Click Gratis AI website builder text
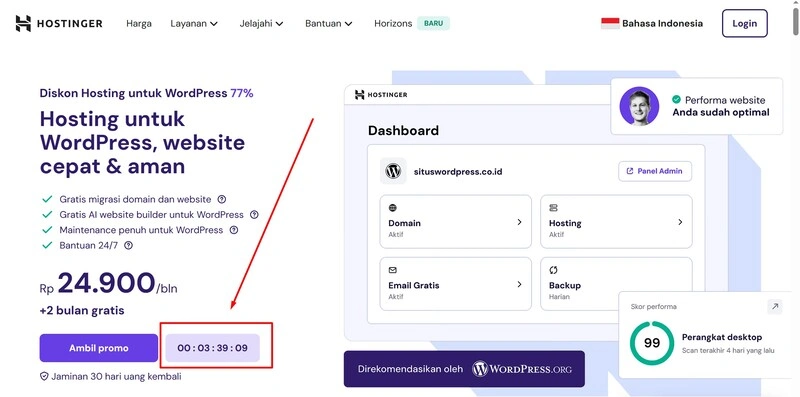 pos(152,215)
